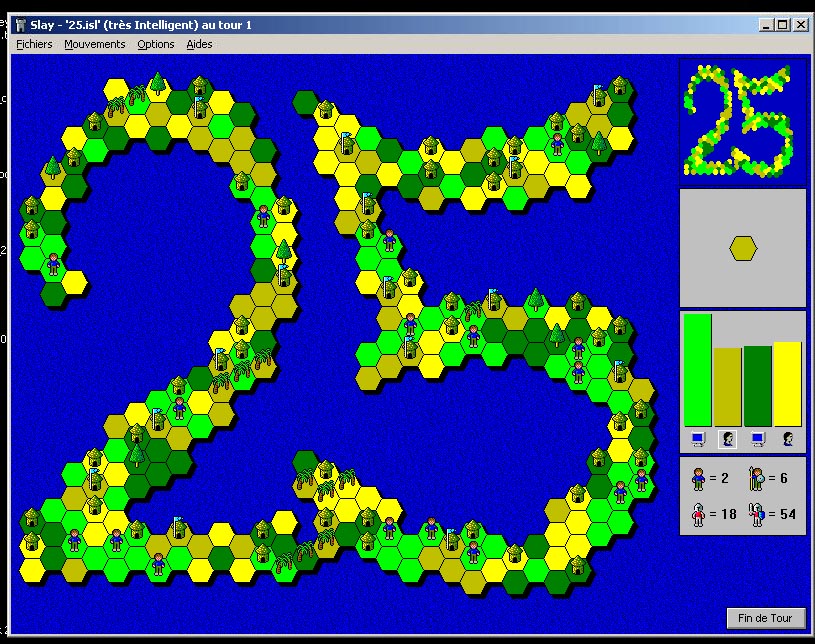Select the only peasant on the 5's top bar
This screenshot has width=815, height=644.
[557, 144]
